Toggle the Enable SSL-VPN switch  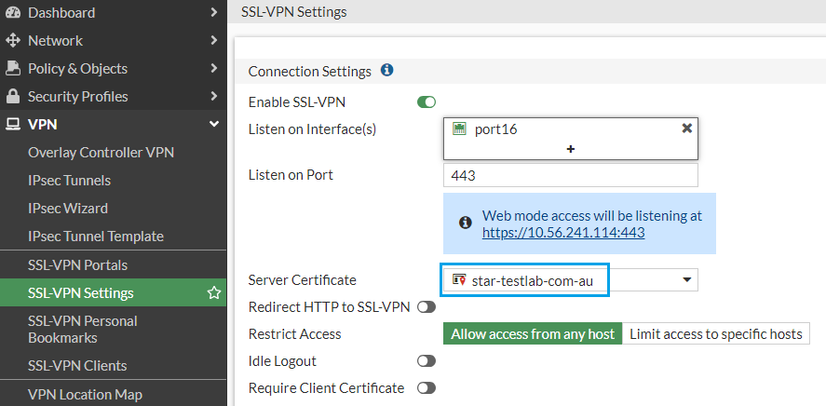tap(427, 102)
